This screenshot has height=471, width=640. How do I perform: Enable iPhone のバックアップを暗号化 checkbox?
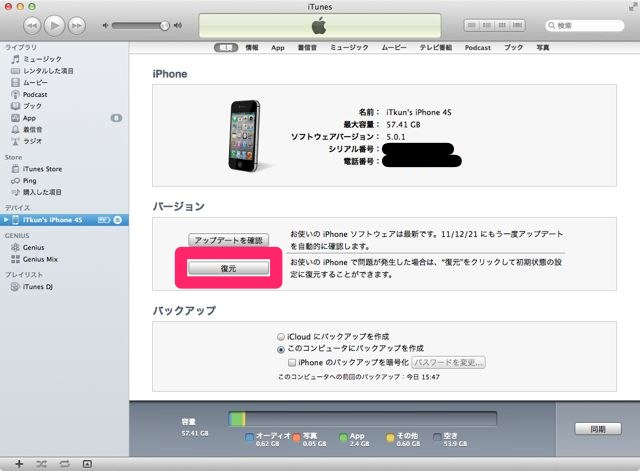point(292,362)
